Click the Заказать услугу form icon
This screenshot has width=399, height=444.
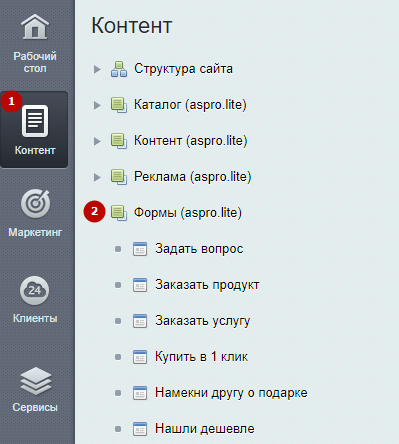[140, 321]
